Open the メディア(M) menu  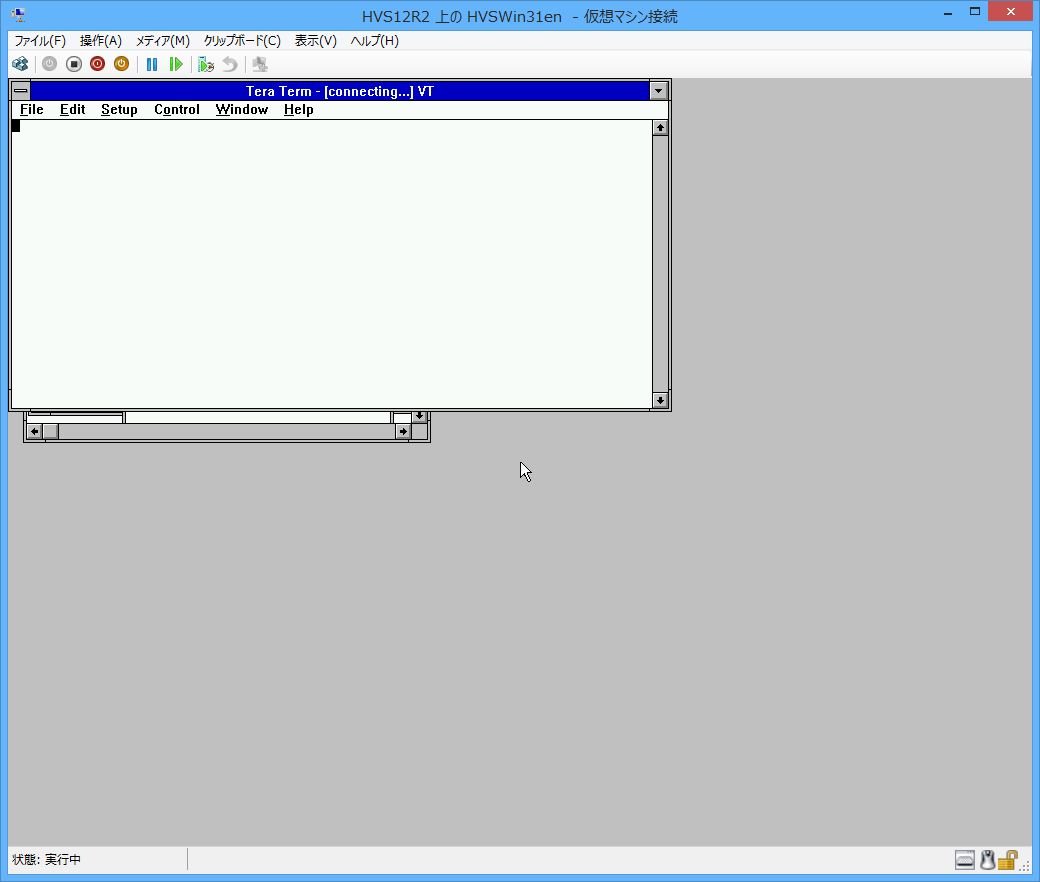(x=162, y=41)
